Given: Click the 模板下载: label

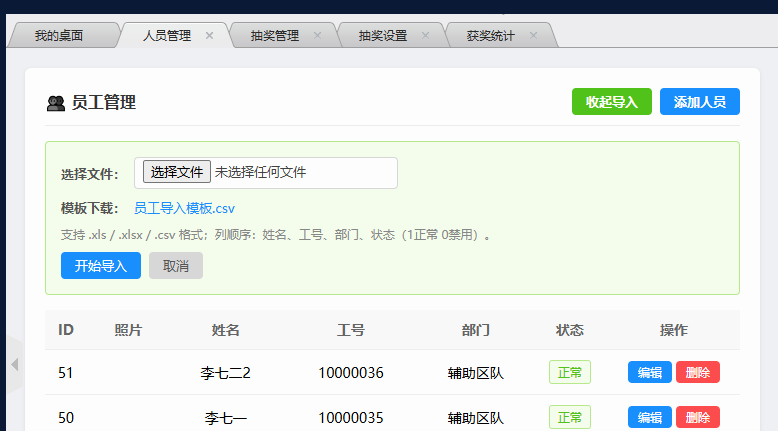Looking at the screenshot, I should [x=89, y=208].
